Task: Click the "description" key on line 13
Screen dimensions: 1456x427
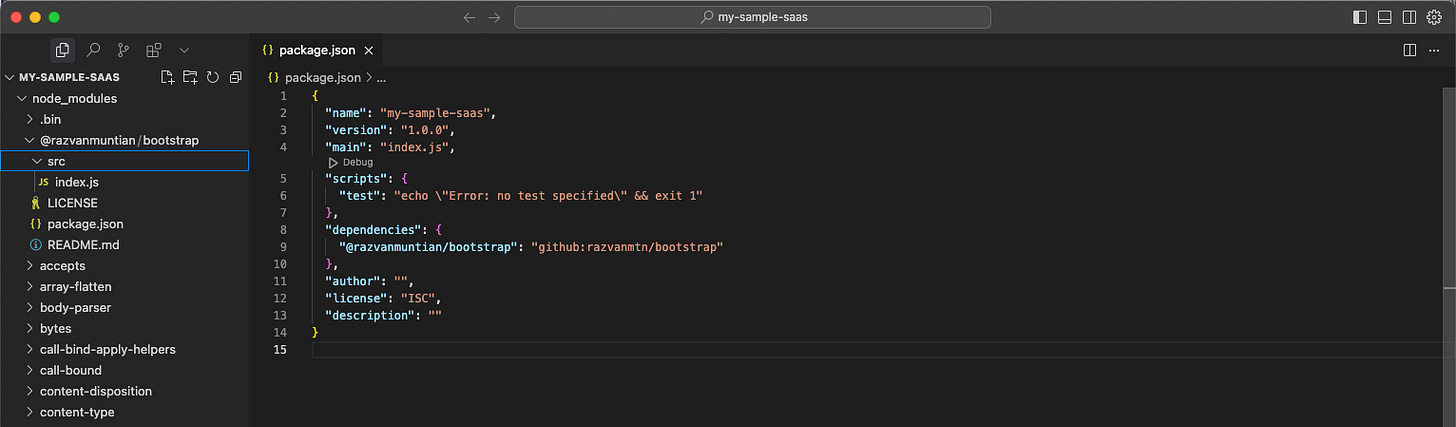Action: 370,315
